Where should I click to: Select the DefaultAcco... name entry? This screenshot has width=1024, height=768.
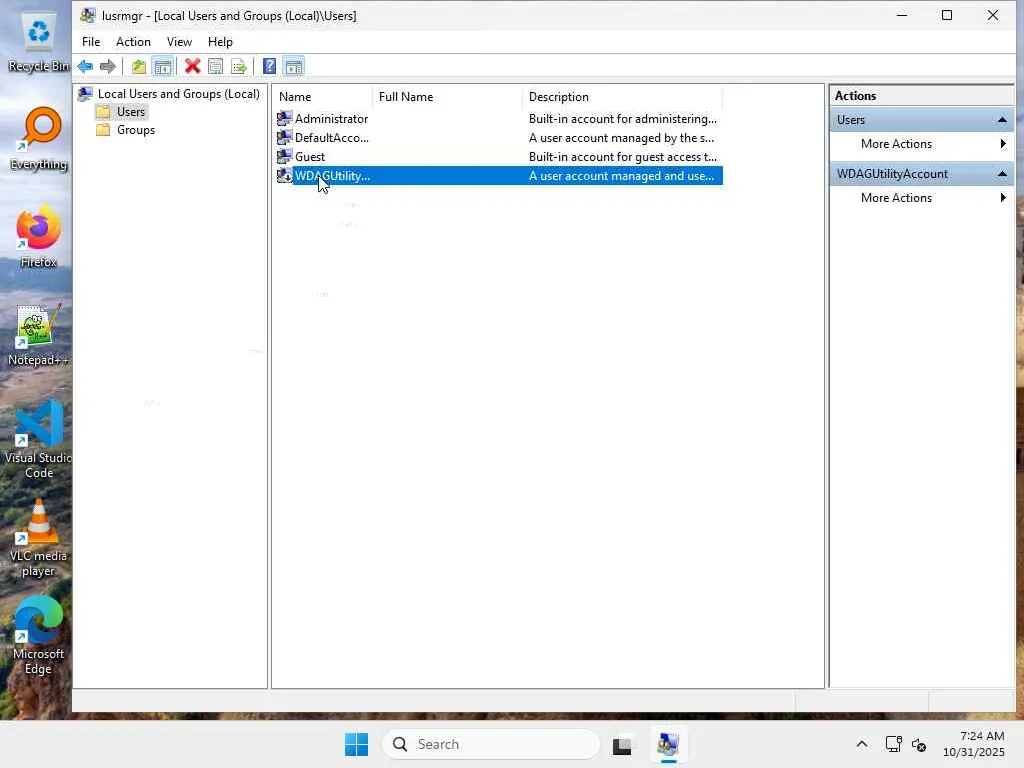click(x=332, y=137)
